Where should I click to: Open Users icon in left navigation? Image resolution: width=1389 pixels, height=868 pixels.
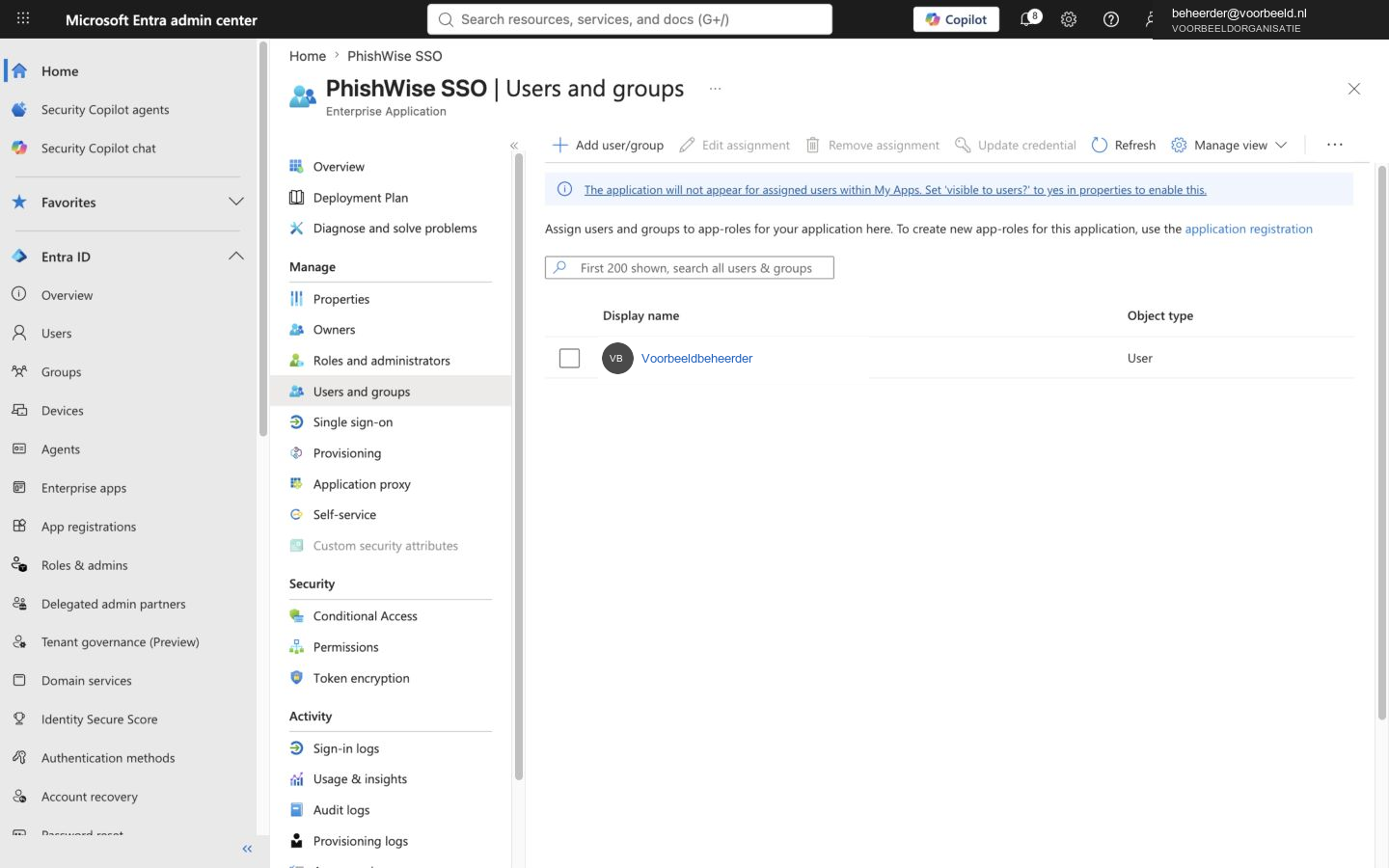click(19, 333)
